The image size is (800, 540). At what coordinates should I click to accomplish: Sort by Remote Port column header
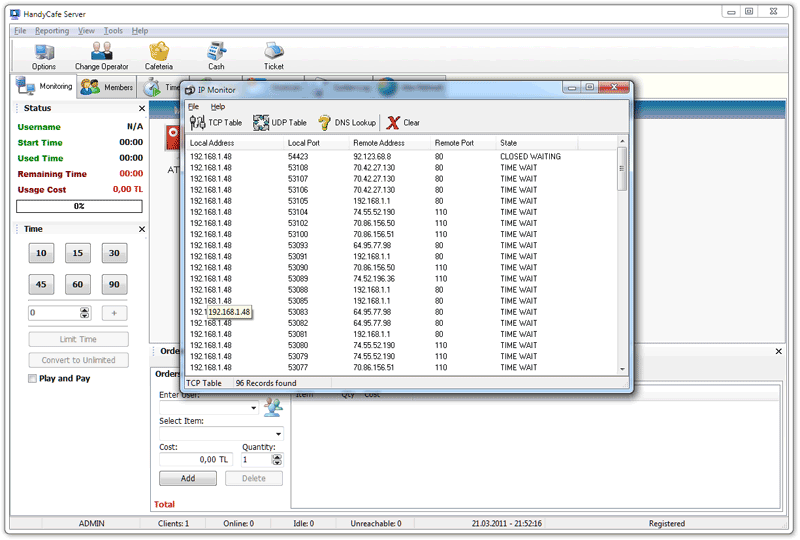click(x=463, y=143)
